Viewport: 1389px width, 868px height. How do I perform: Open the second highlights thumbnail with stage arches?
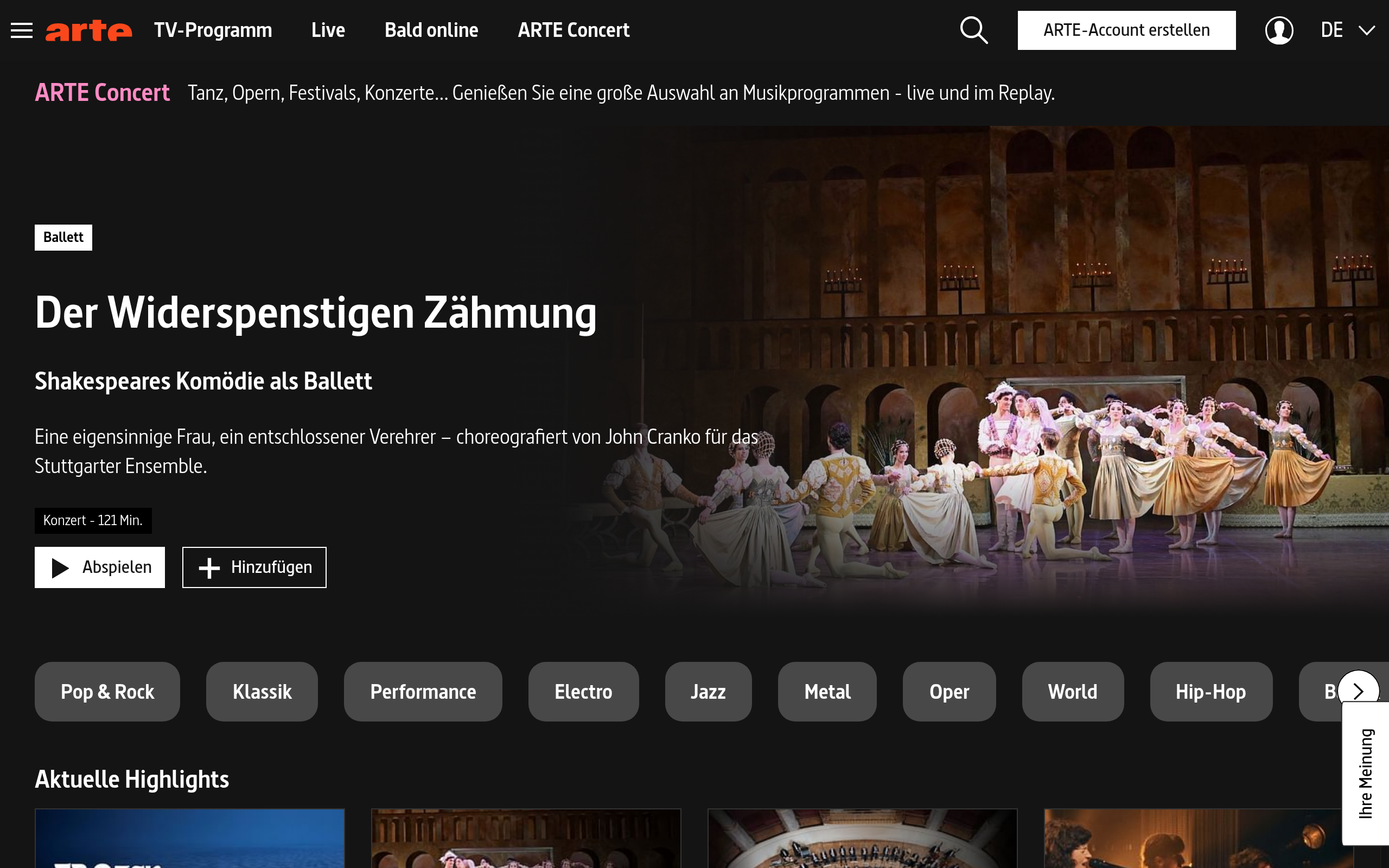point(526,838)
